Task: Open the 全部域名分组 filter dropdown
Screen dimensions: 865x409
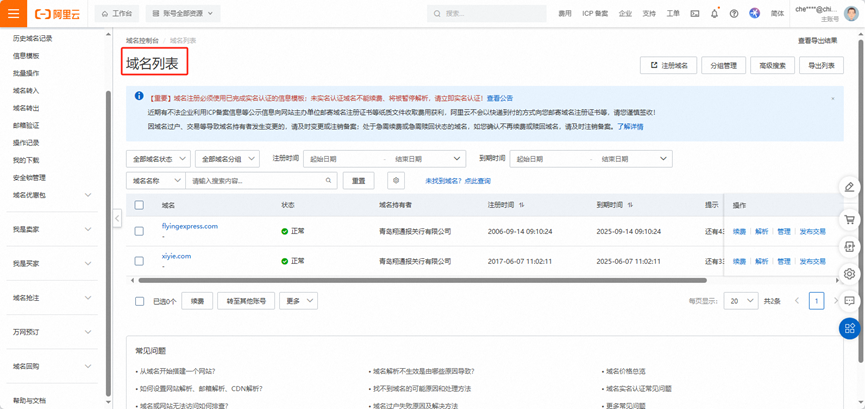Action: pos(227,158)
